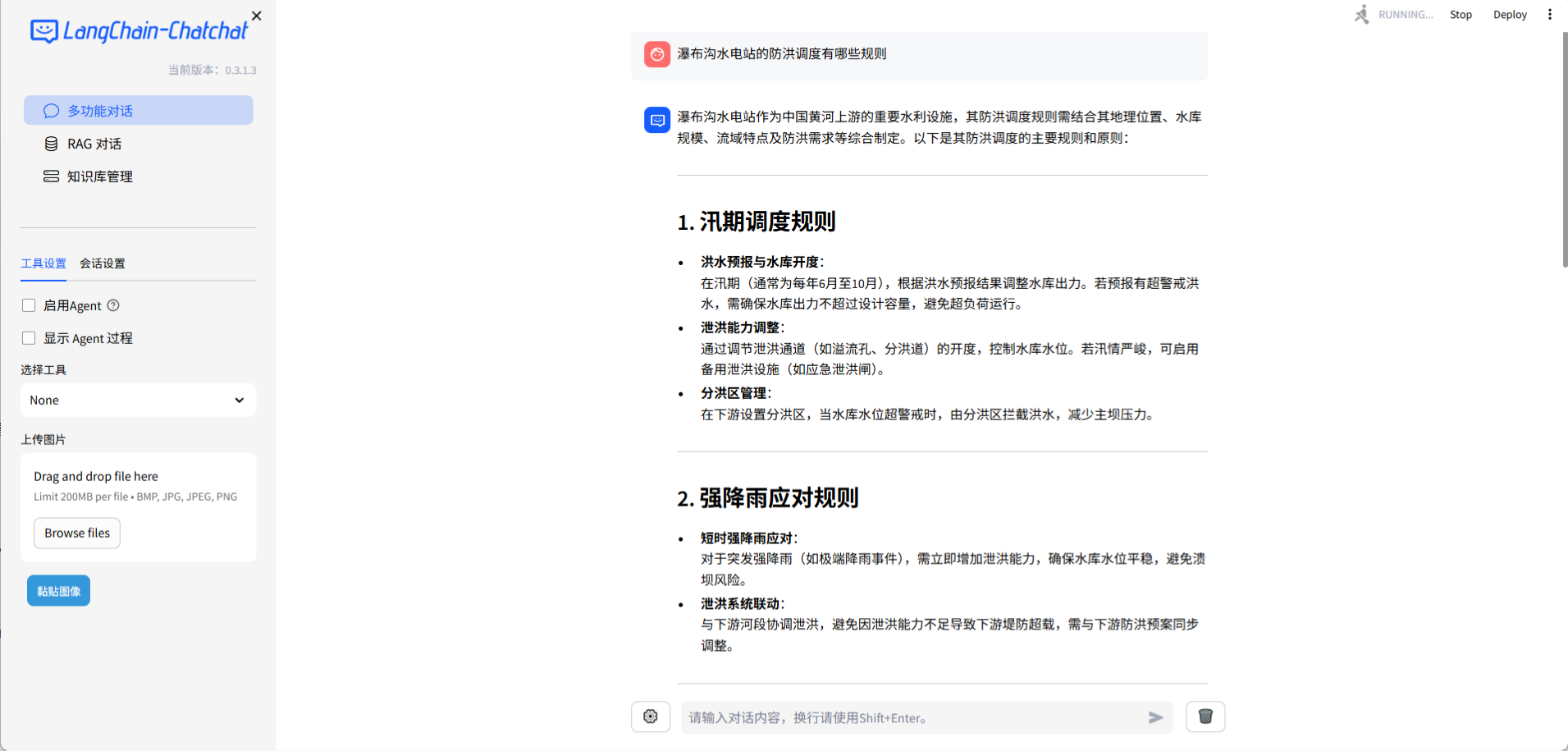Viewport: 1568px width, 751px height.
Task: Open 多功能对话 chat page
Action: tap(138, 110)
